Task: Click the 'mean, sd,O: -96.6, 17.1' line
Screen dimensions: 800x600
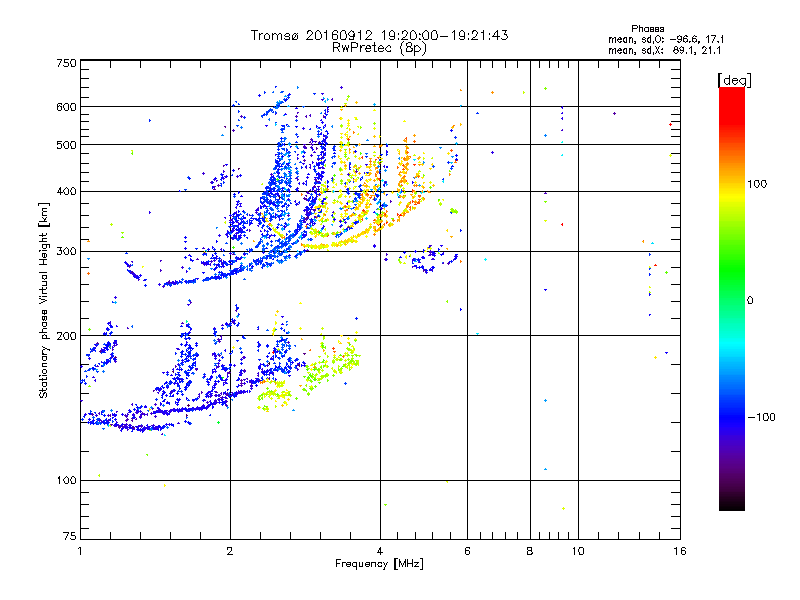Action: pos(666,39)
